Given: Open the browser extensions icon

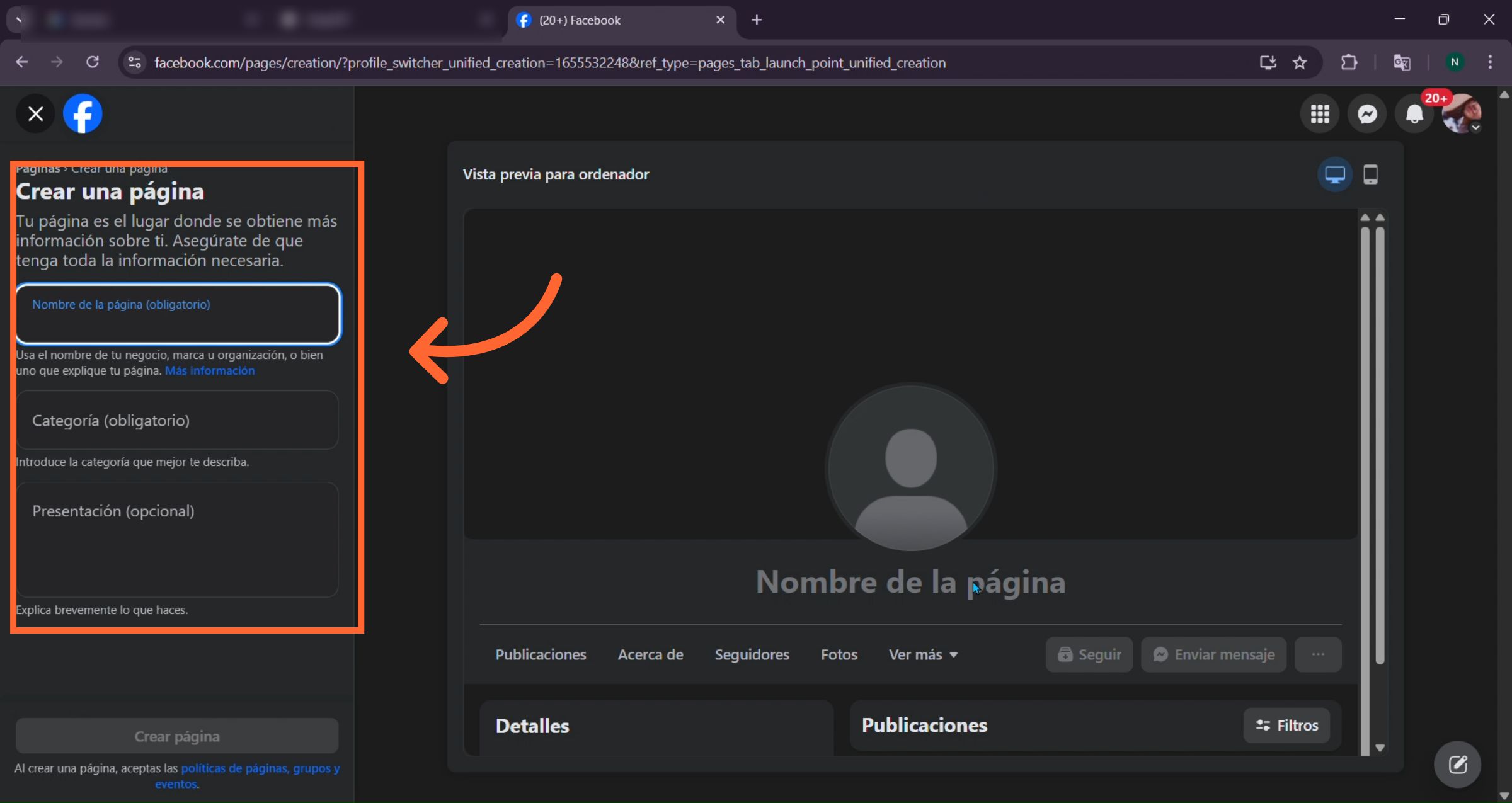Looking at the screenshot, I should pyautogui.click(x=1349, y=62).
